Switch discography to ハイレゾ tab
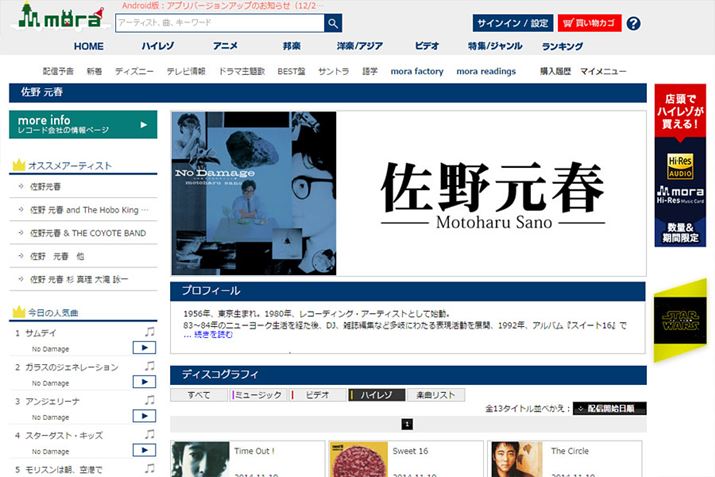 click(x=377, y=395)
